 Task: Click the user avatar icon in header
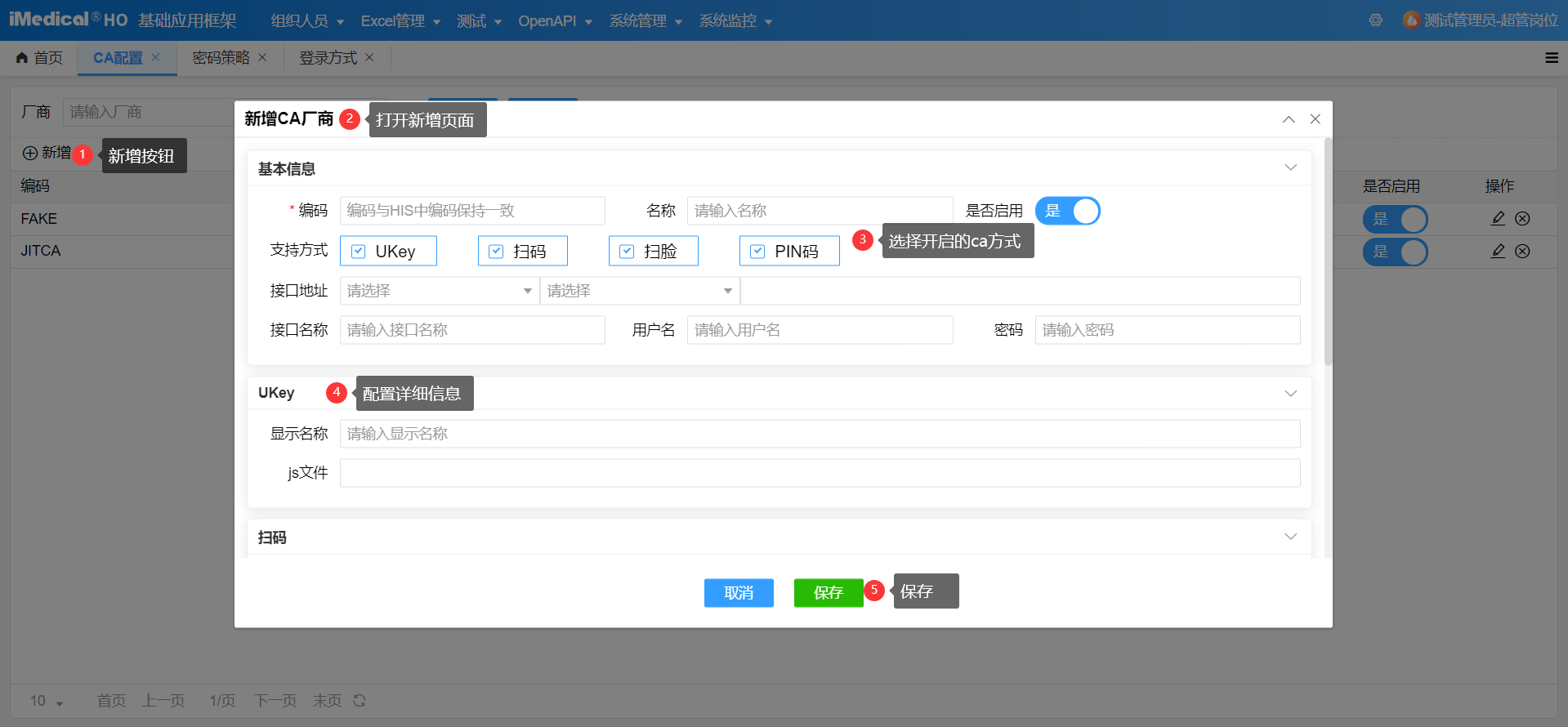coord(1411,20)
